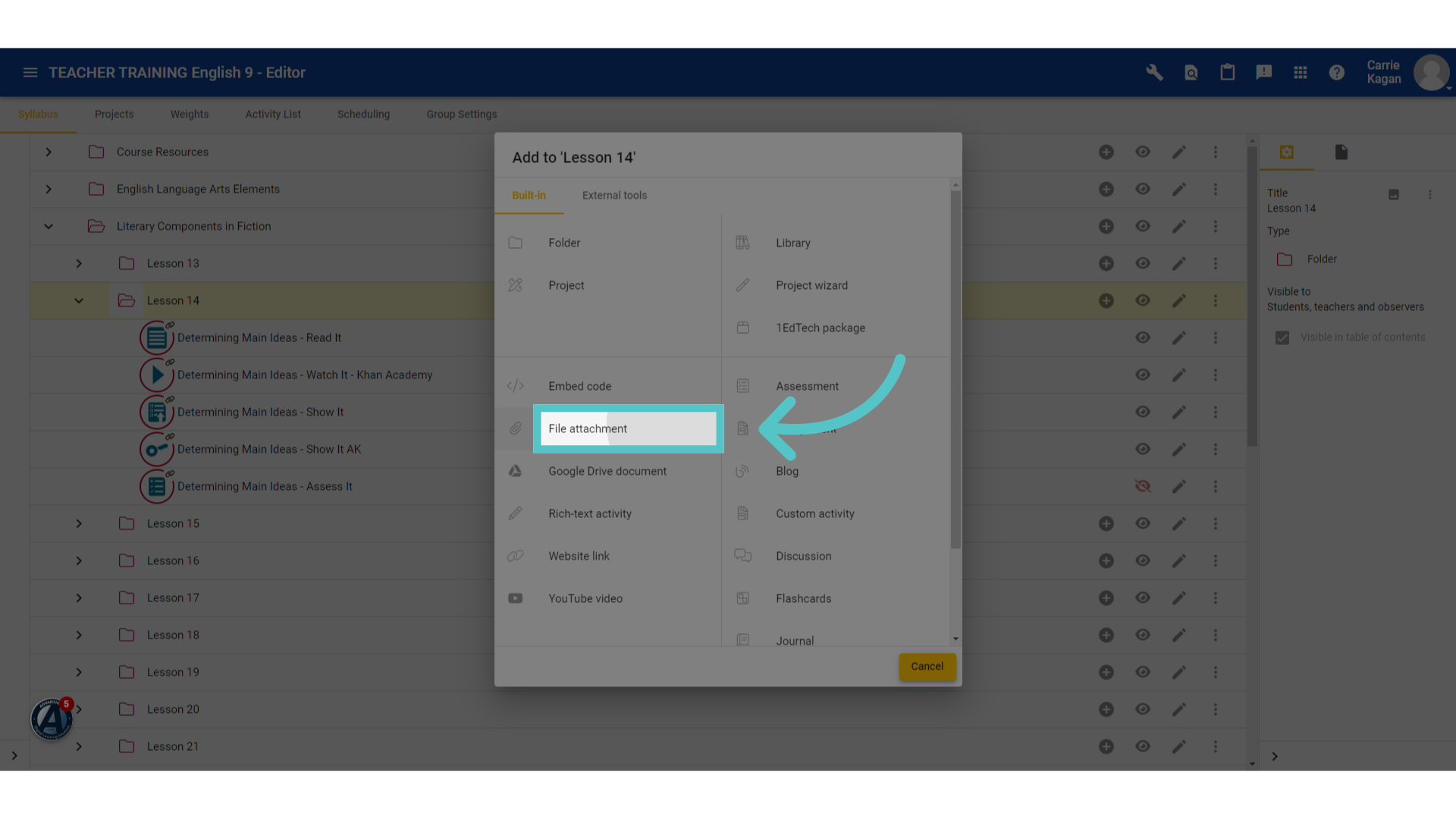1456x819 pixels.
Task: Click dialog scrollbar down arrow
Action: coord(955,639)
